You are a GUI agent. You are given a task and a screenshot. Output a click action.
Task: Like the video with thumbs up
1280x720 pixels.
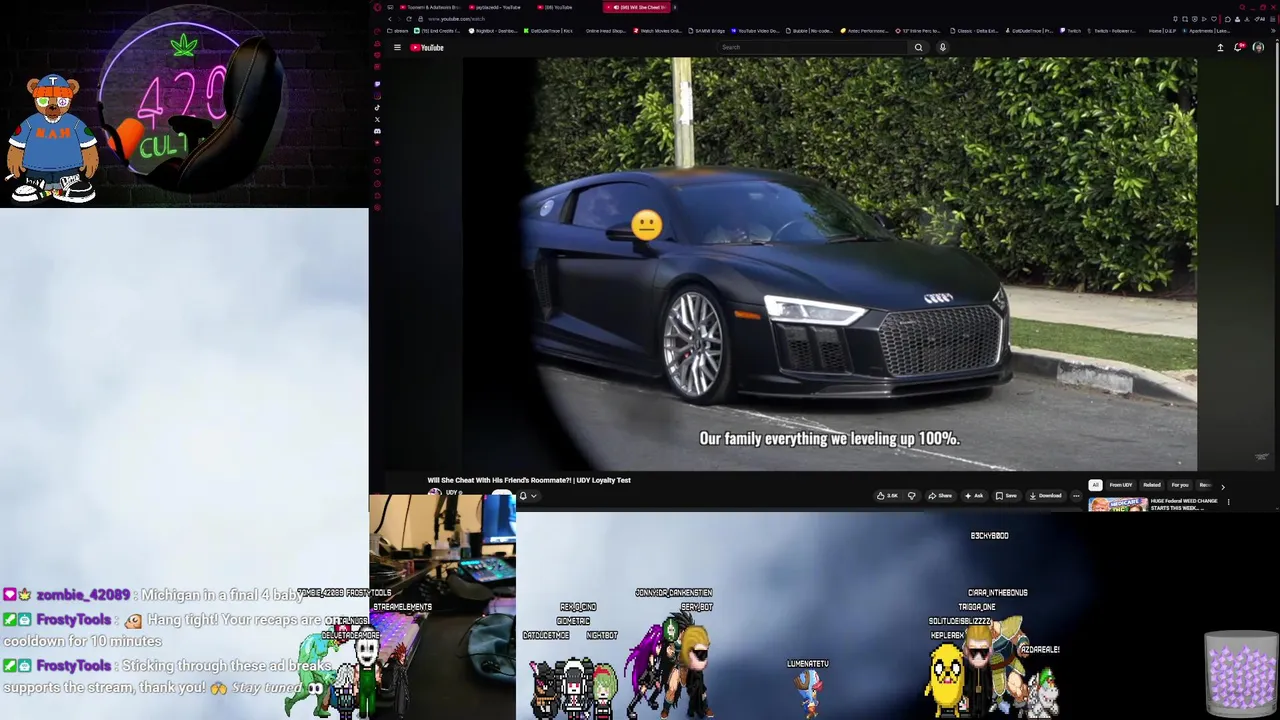click(888, 496)
